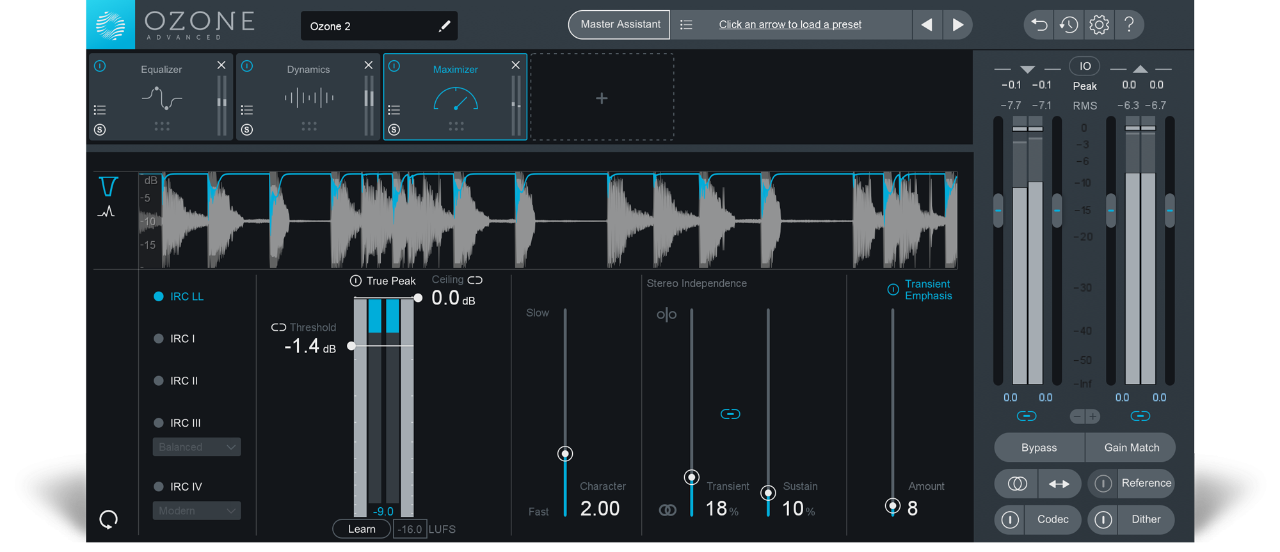Load the previous preset arrow
The height and width of the screenshot is (552, 1280).
(x=927, y=25)
